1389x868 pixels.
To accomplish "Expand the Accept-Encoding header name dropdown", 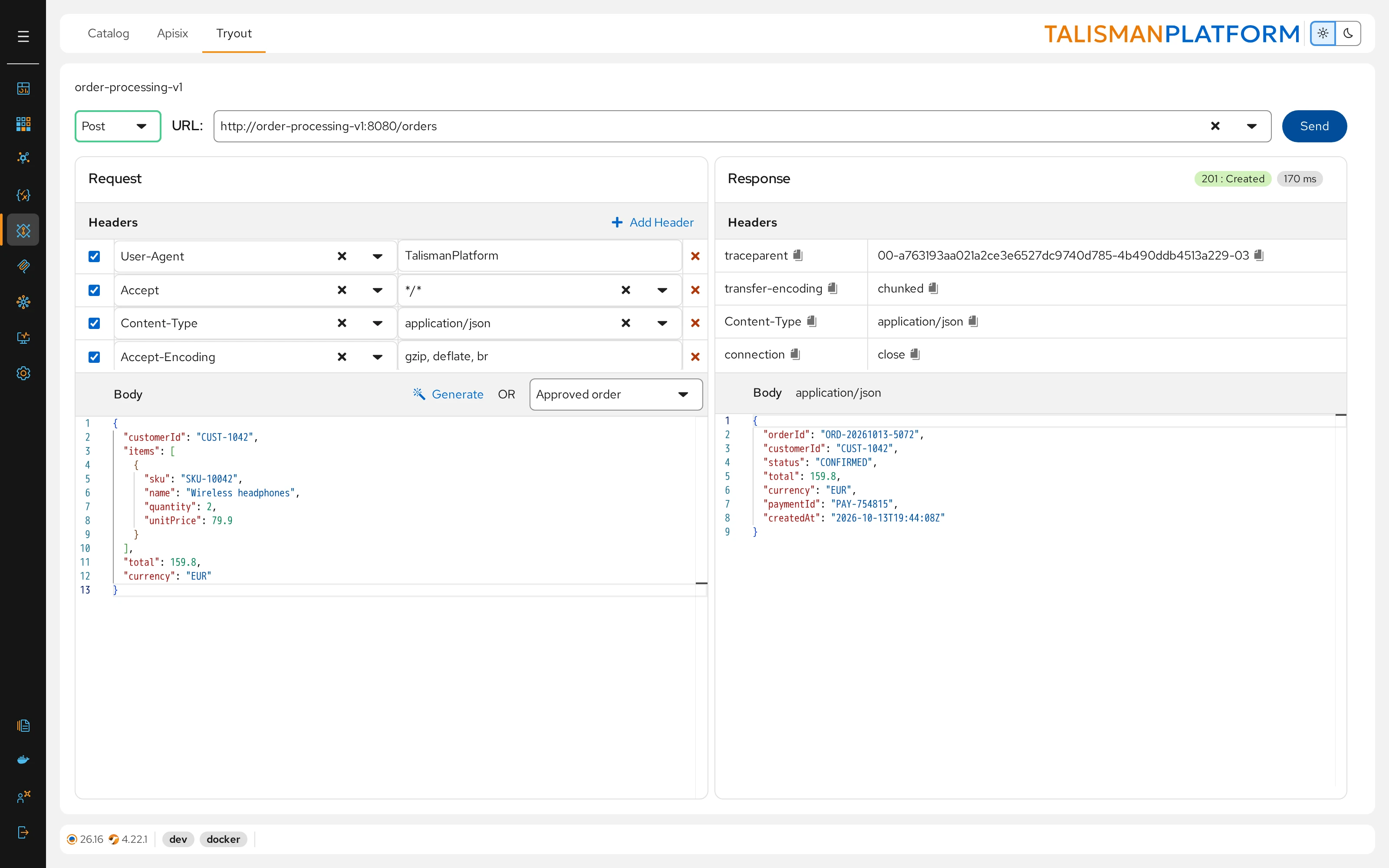I will tap(377, 357).
